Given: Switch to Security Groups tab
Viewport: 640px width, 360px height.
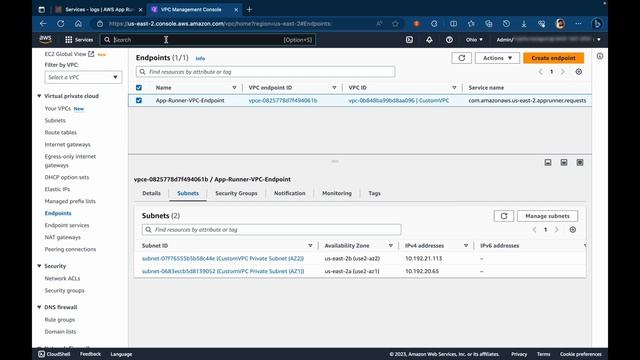Looking at the screenshot, I should pyautogui.click(x=236, y=193).
